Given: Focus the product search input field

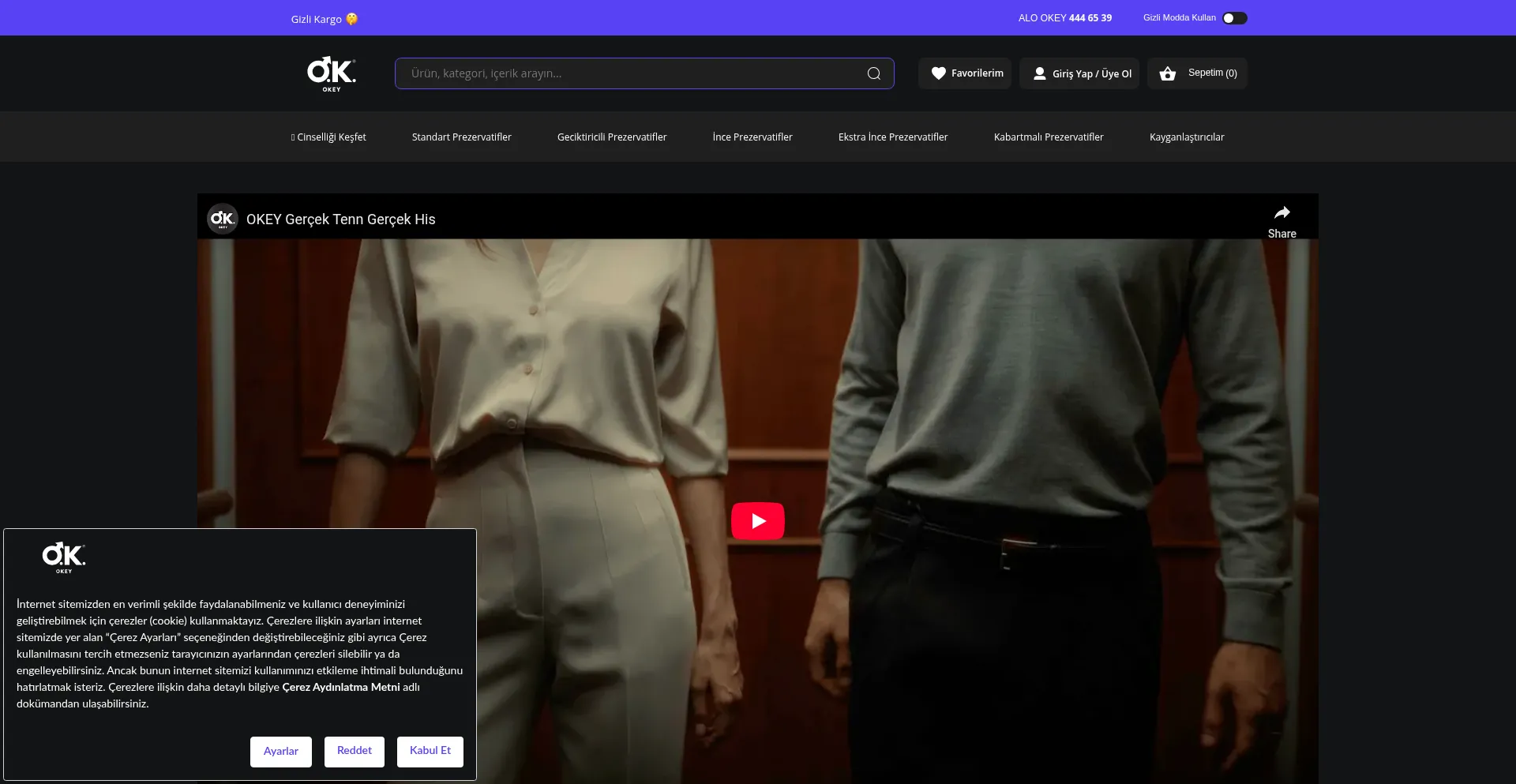Looking at the screenshot, I should (x=632, y=73).
